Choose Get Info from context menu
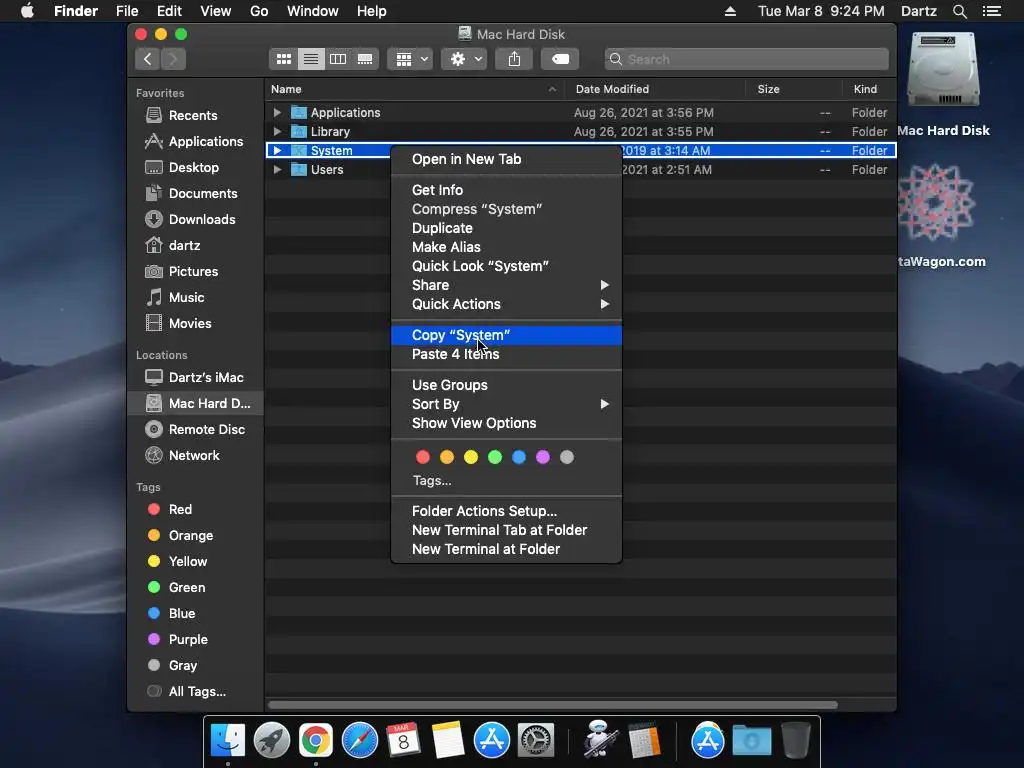Image resolution: width=1024 pixels, height=768 pixels. (x=506, y=190)
